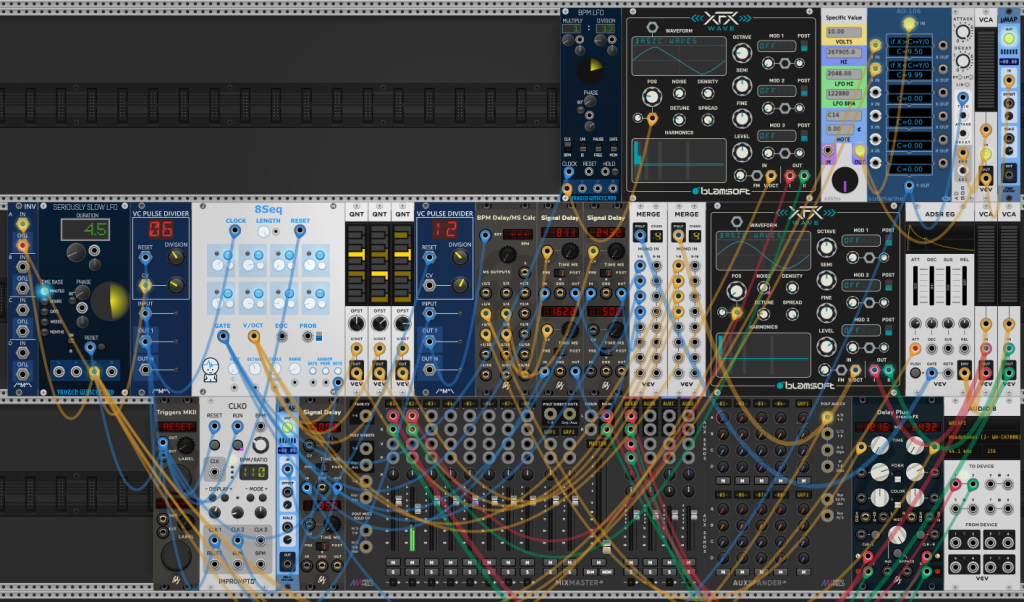Click OUT 1 jack on the first VC Pulse Divider
1024x602 pixels.
click(x=145, y=341)
